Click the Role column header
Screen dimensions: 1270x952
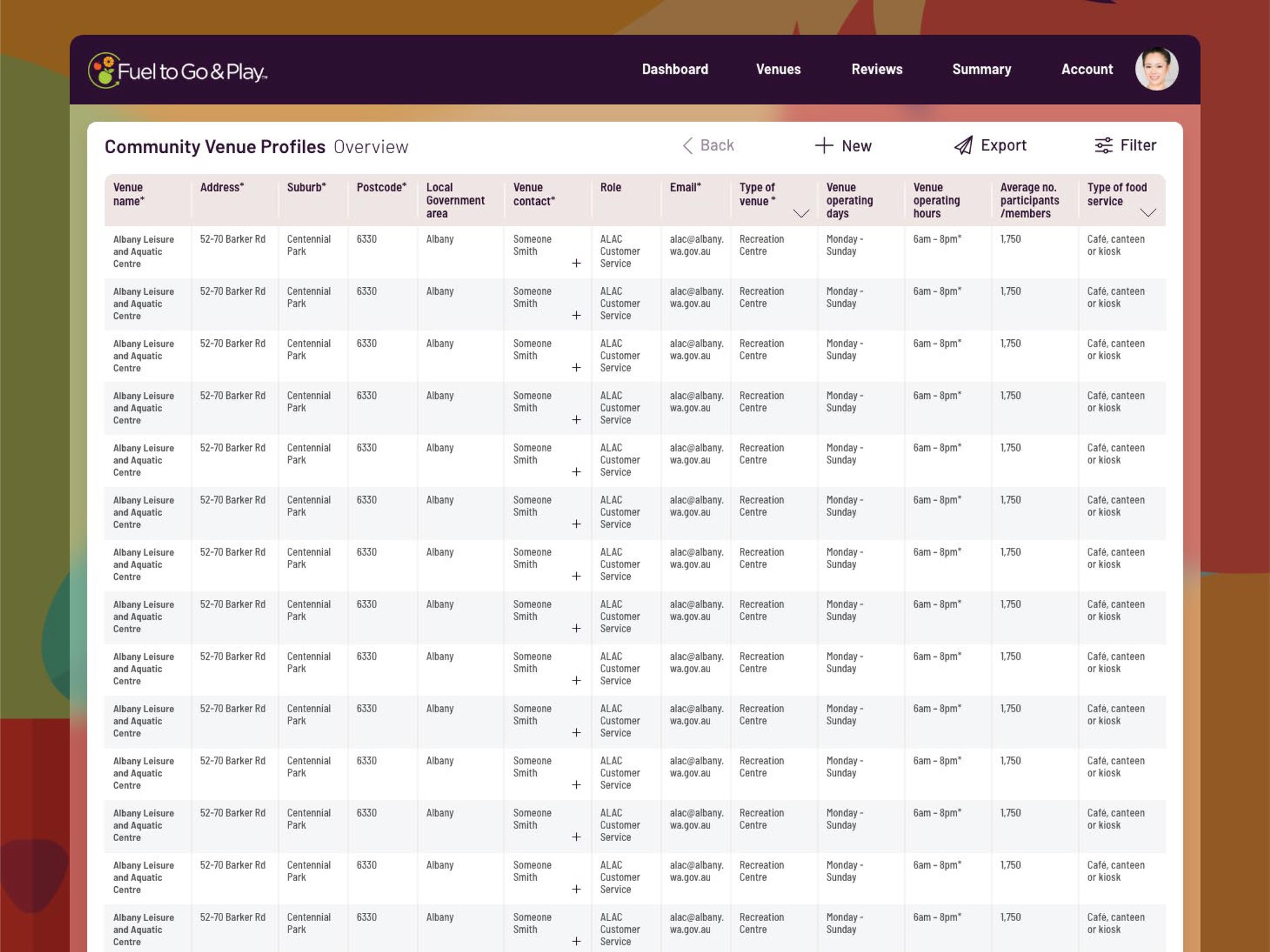[x=610, y=188]
